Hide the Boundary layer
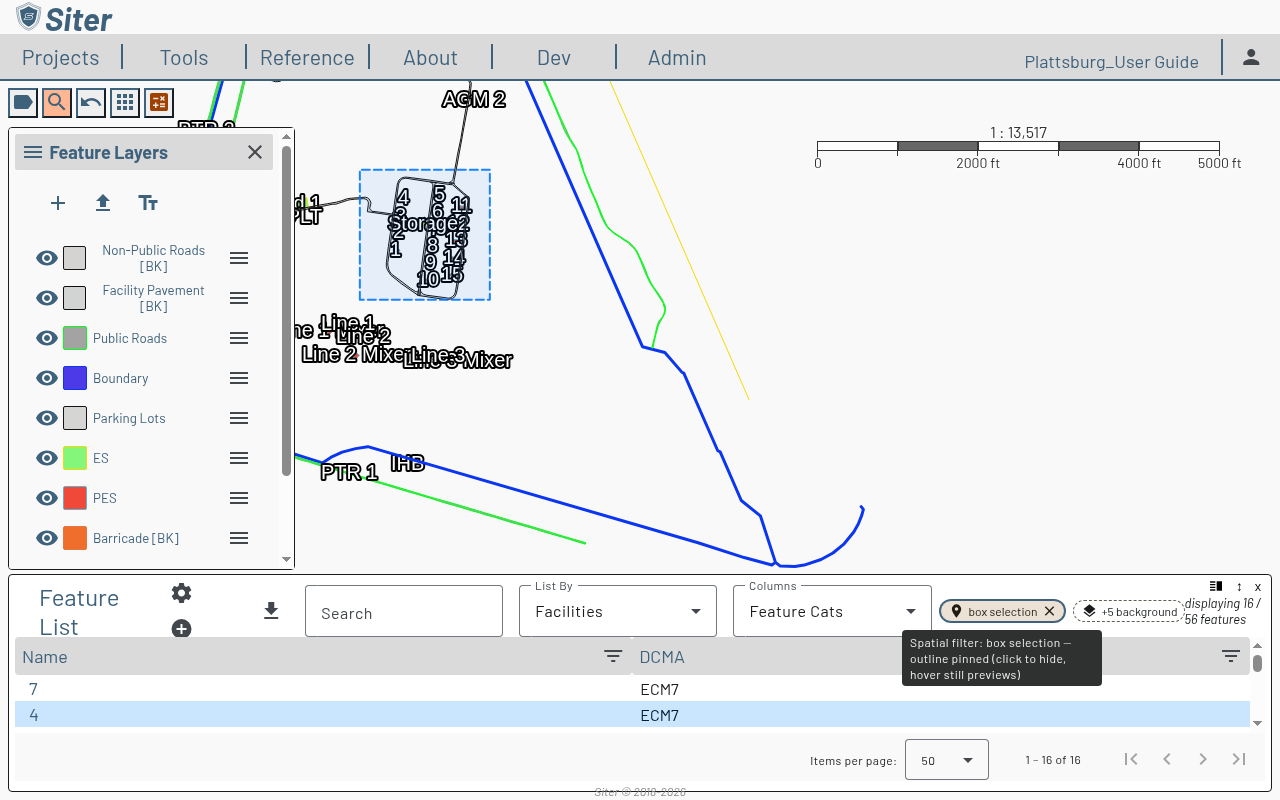 (x=47, y=378)
